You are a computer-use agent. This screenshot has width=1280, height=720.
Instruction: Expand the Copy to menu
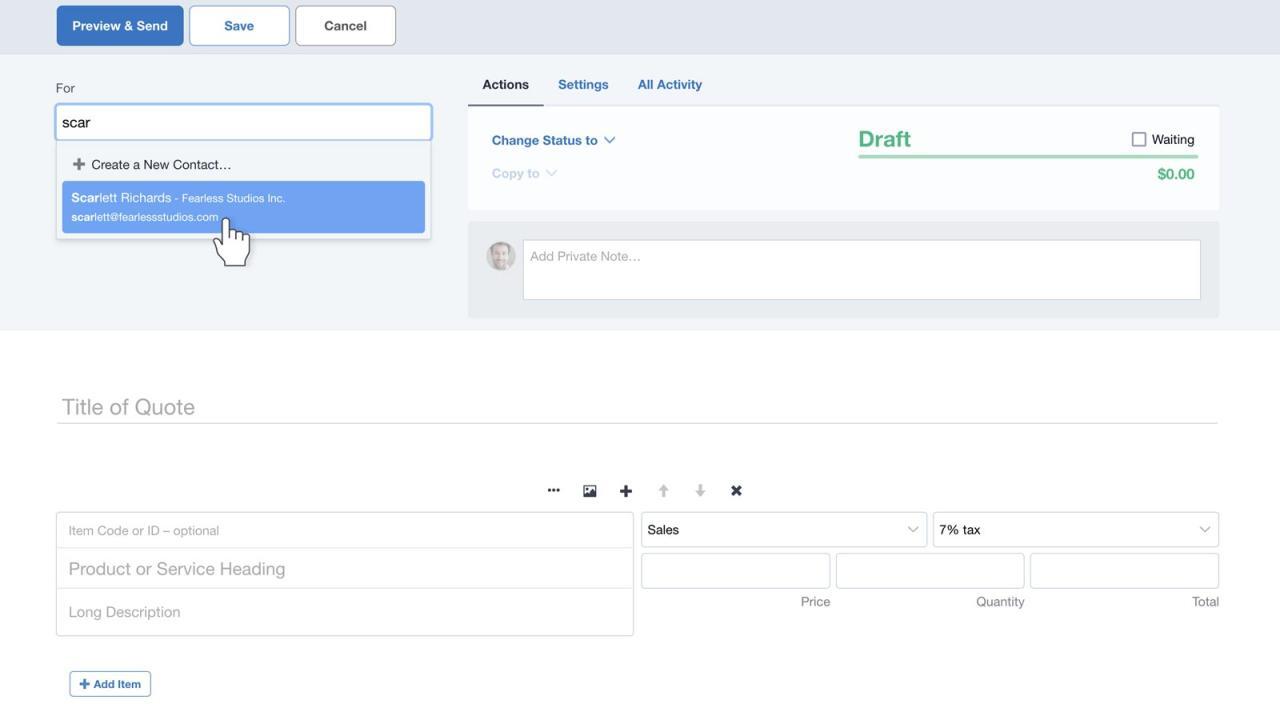tap(524, 174)
